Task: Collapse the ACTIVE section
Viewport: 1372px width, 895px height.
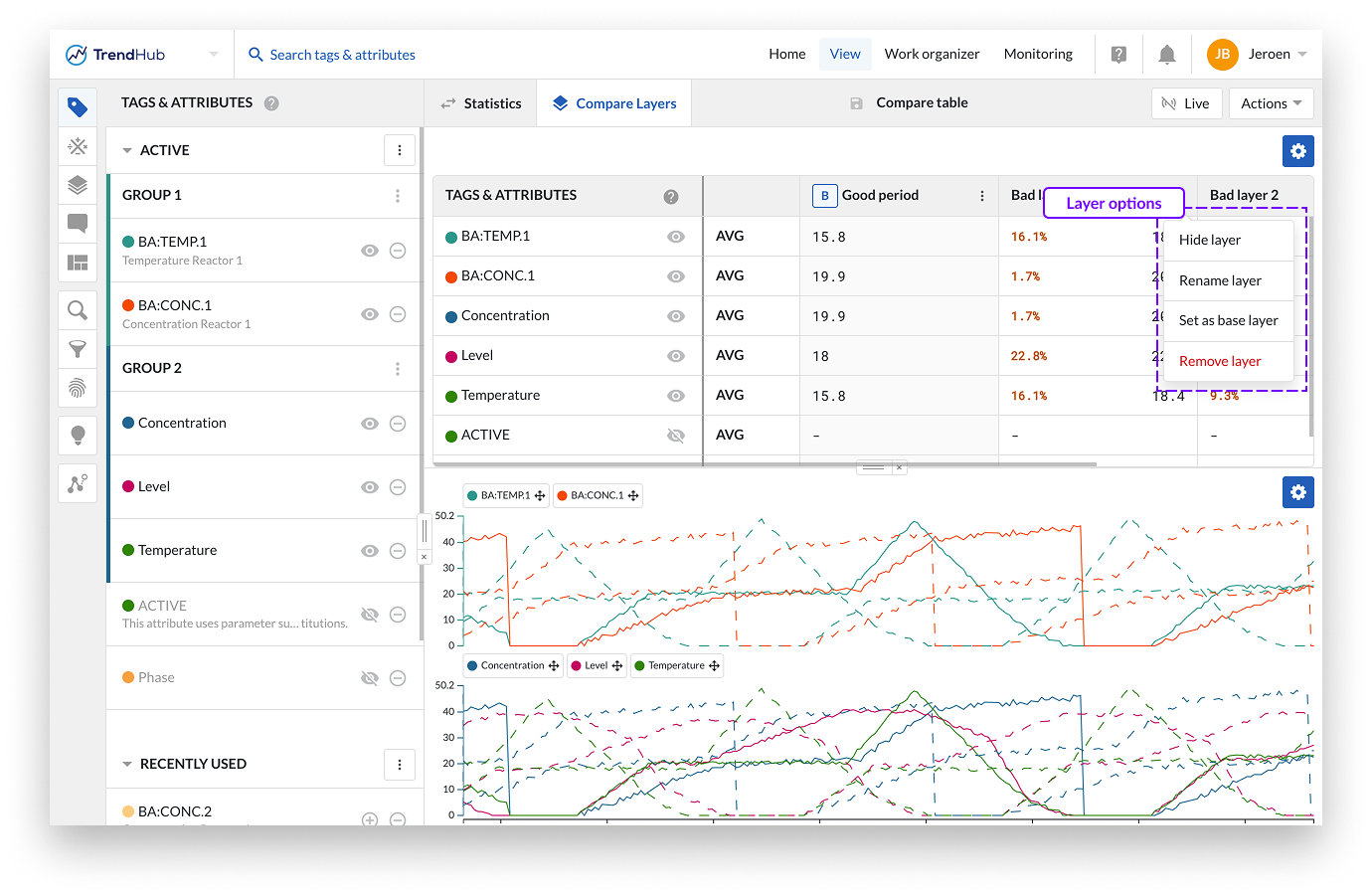Action: coord(127,151)
